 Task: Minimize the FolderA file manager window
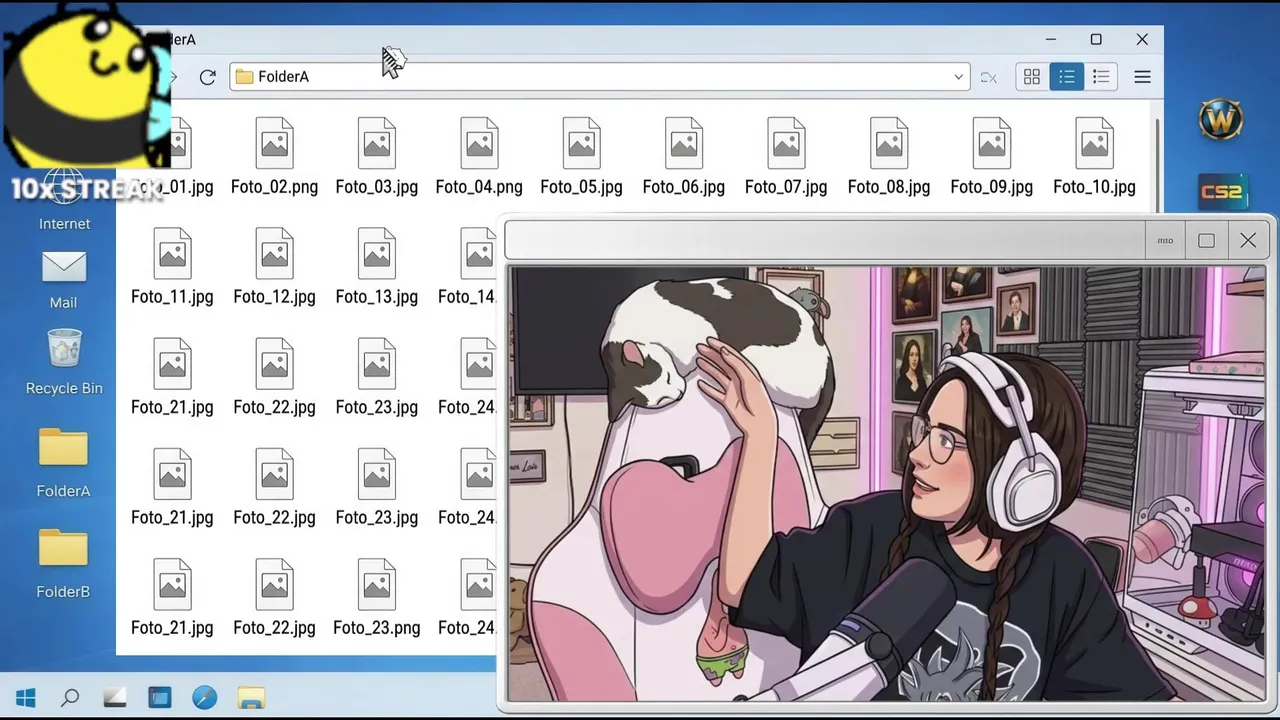(x=1051, y=40)
